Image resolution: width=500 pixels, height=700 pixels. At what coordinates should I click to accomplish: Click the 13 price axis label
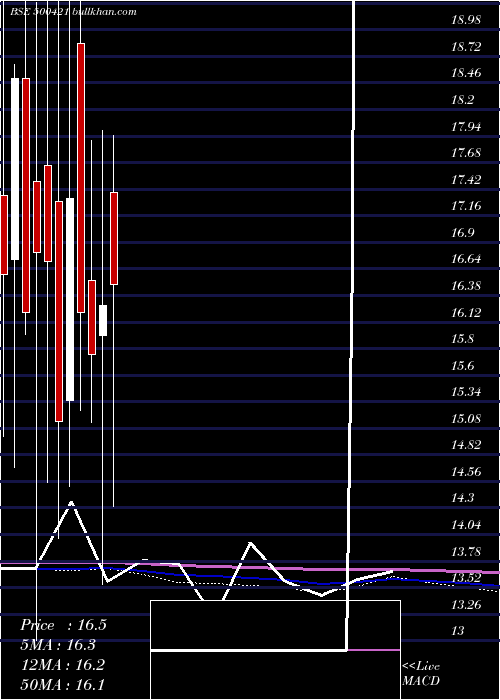pyautogui.click(x=458, y=631)
